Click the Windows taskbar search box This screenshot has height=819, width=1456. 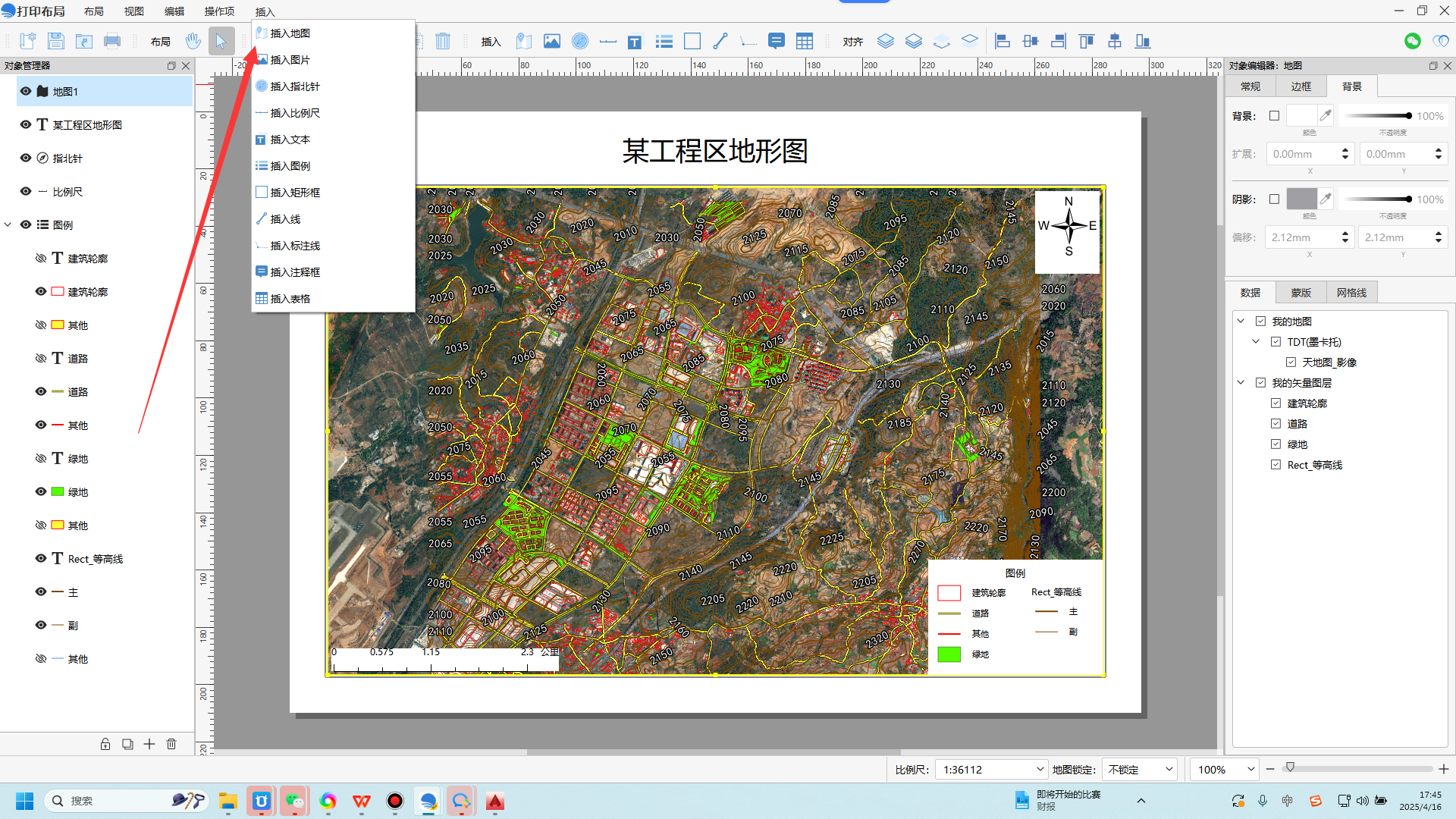(x=114, y=801)
